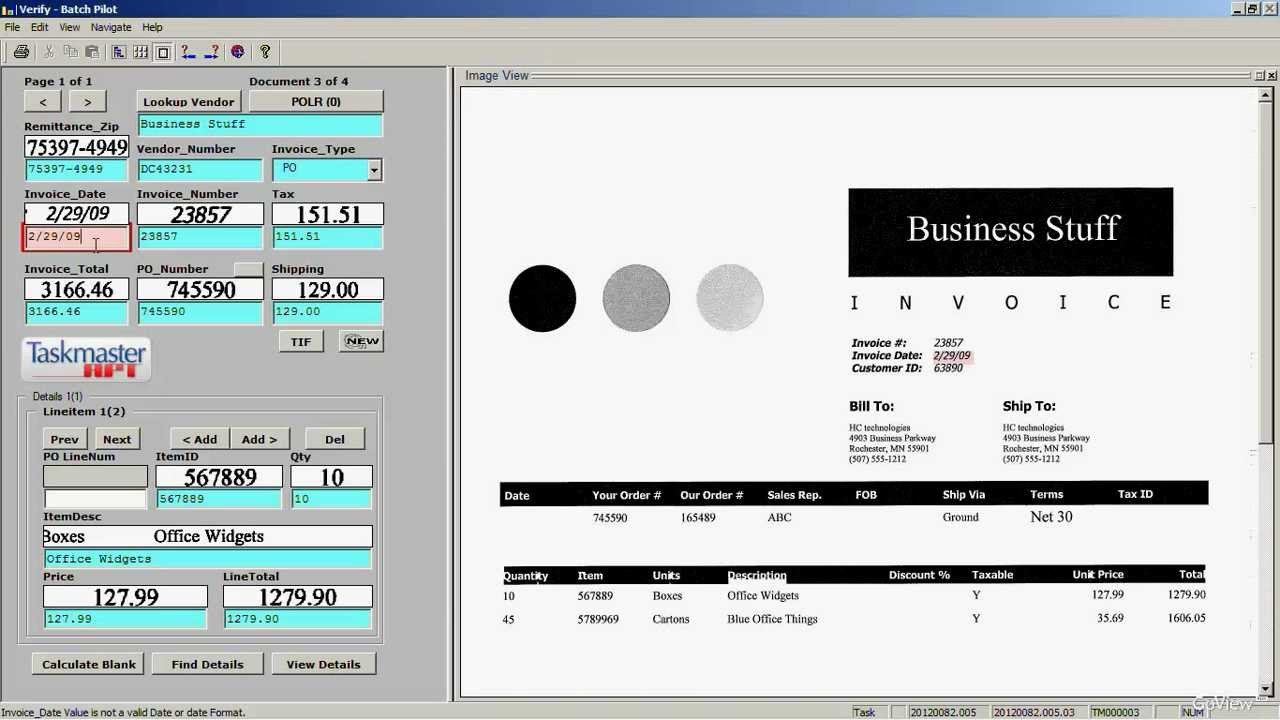Open the Help menu
This screenshot has height=720, width=1280.
click(x=152, y=27)
